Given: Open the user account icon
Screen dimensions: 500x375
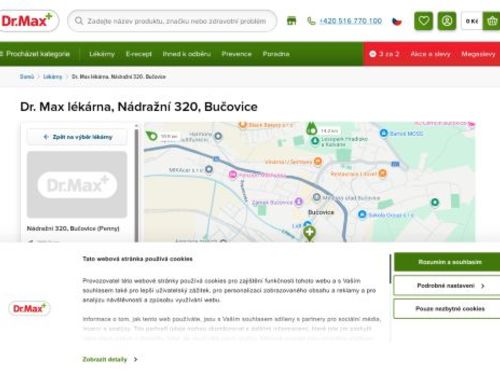Looking at the screenshot, I should (447, 21).
